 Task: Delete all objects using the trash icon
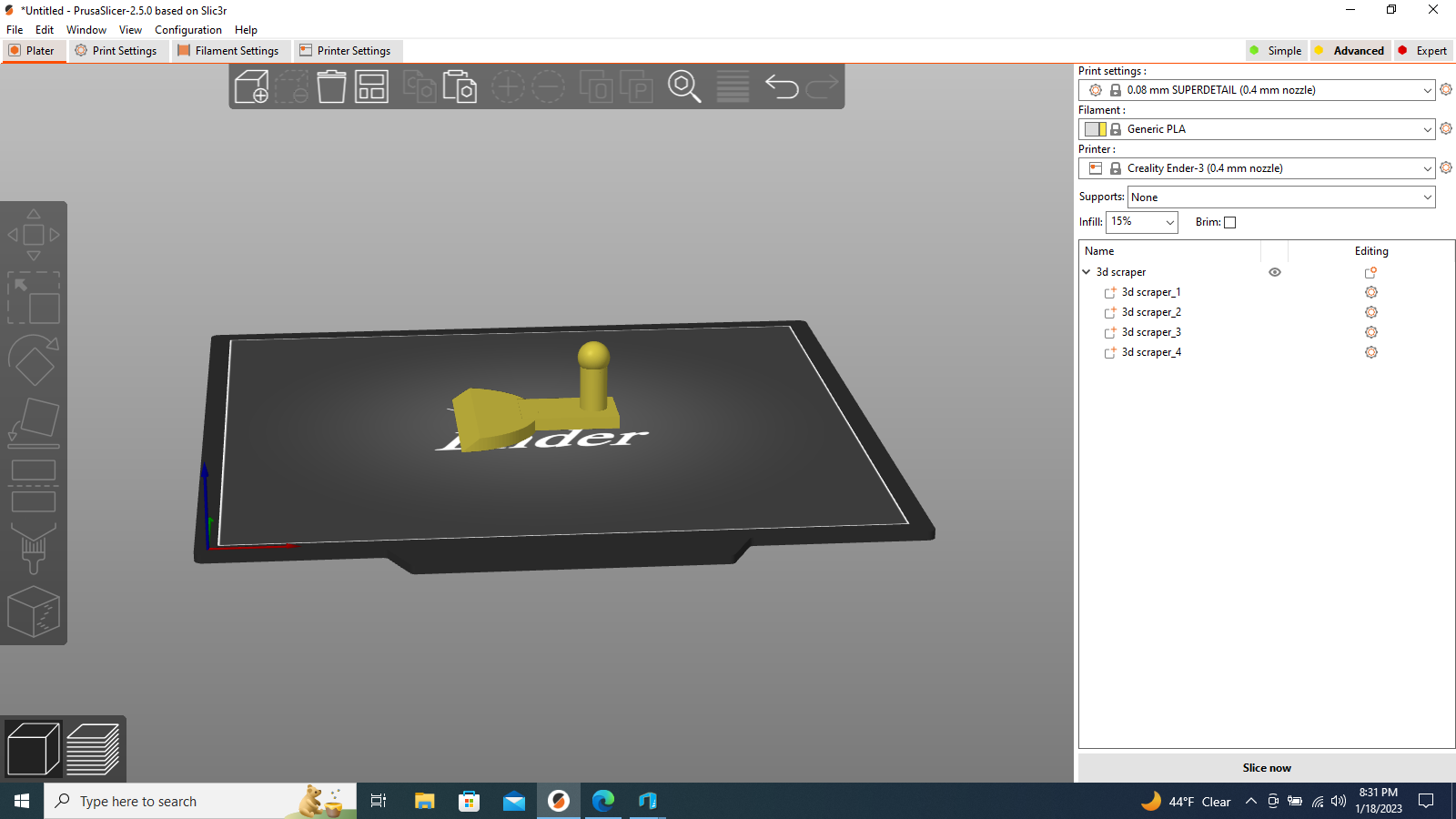(330, 86)
